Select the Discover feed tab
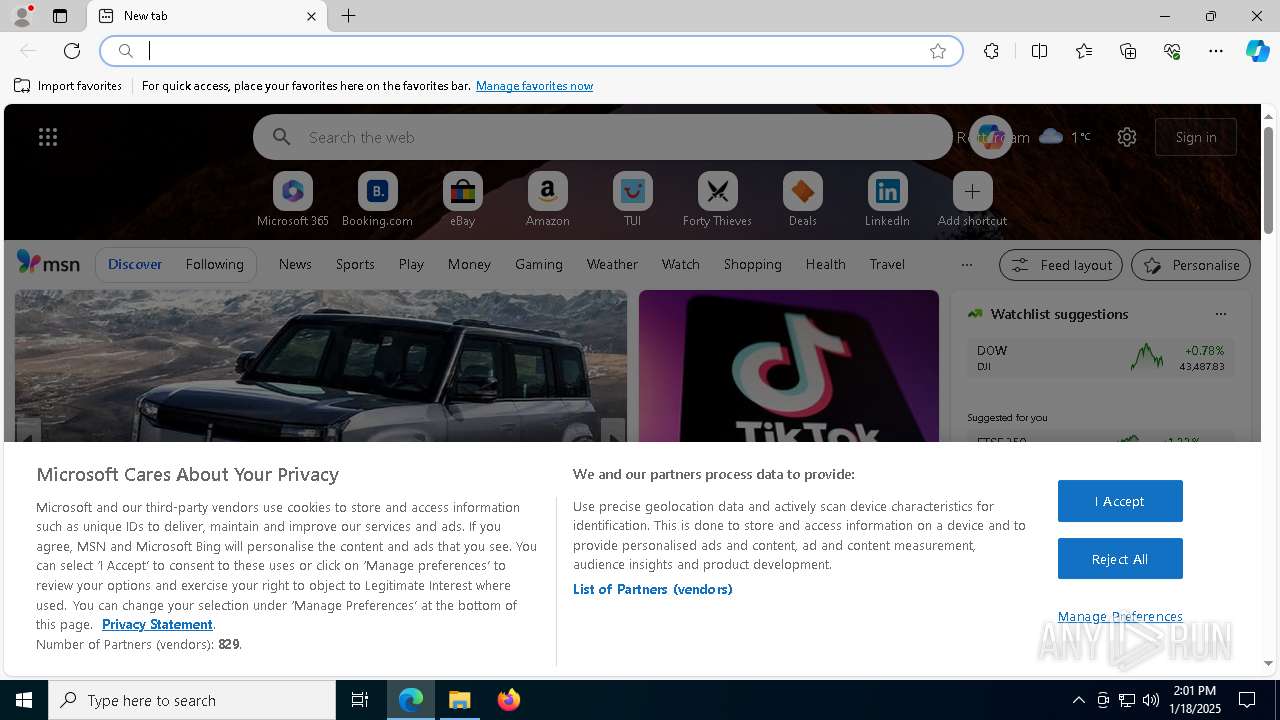The height and width of the screenshot is (720, 1280). click(x=135, y=264)
